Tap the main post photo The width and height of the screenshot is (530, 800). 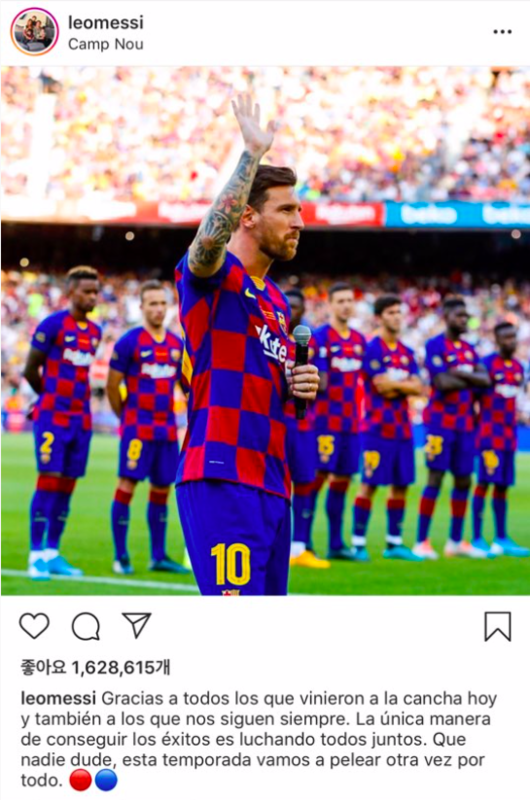(x=265, y=331)
